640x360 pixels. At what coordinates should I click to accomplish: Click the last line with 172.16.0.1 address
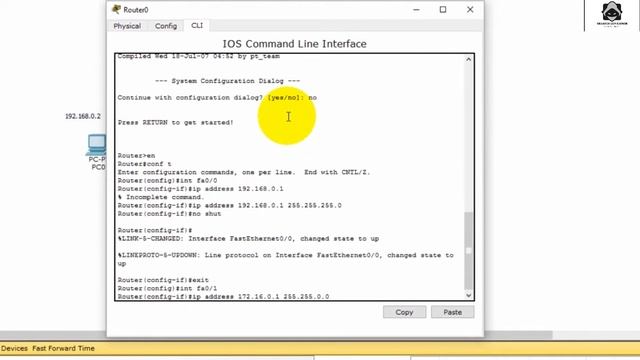(x=223, y=296)
